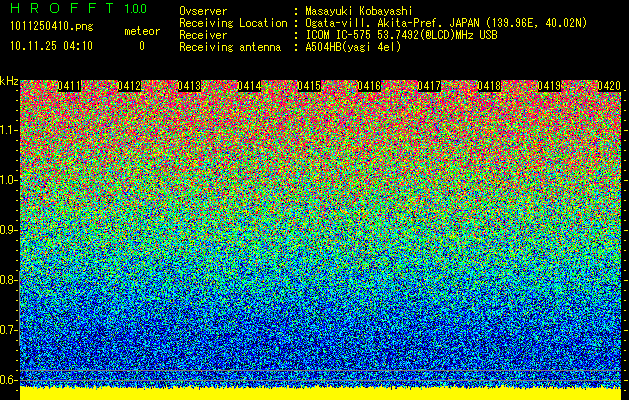Click the A504HB(yagi 4el) antenna text
Viewport: 629px width, 400px height.
tap(353, 47)
